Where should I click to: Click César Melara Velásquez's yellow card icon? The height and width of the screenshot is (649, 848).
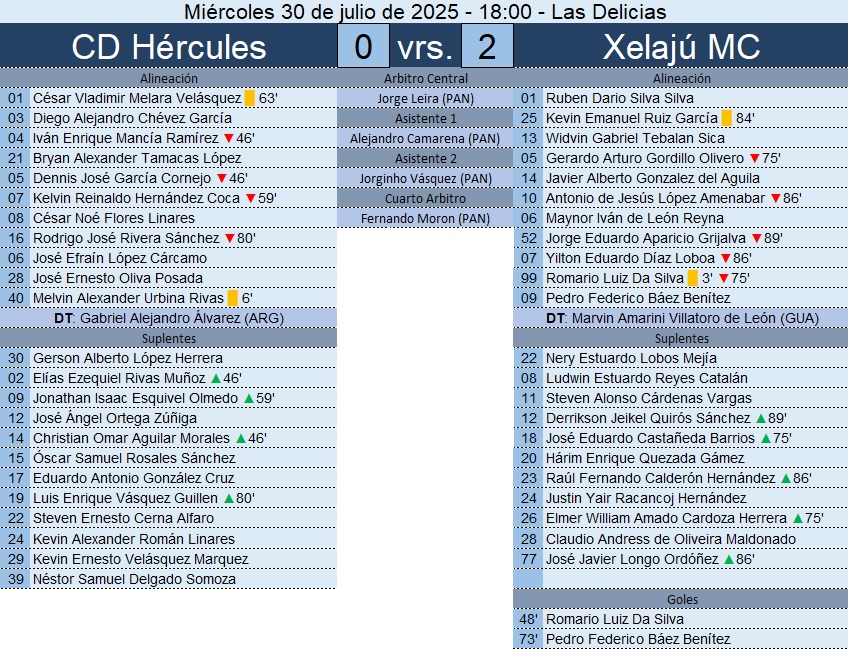tap(250, 98)
